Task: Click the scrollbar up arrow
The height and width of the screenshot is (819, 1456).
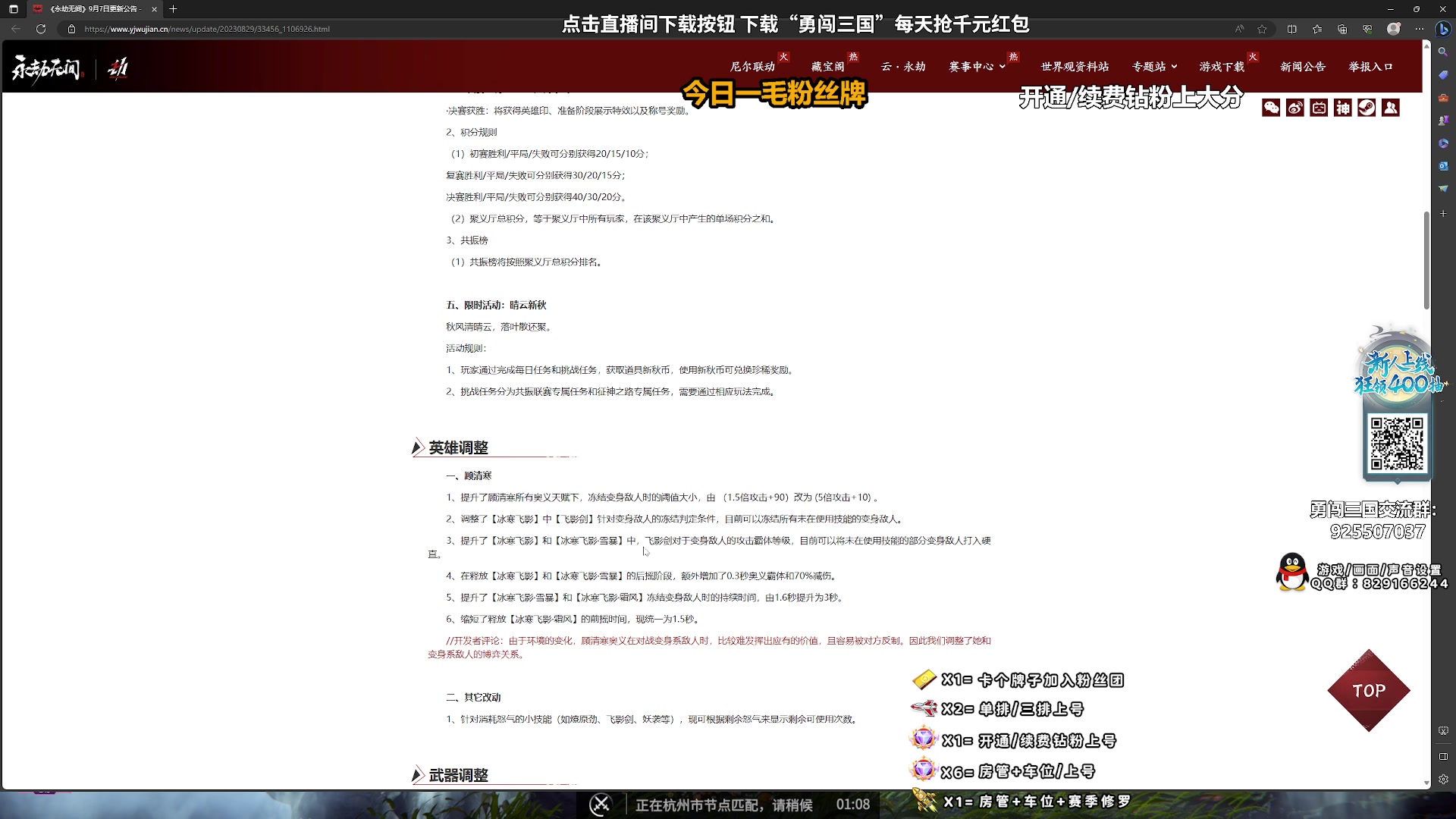Action: click(1426, 45)
